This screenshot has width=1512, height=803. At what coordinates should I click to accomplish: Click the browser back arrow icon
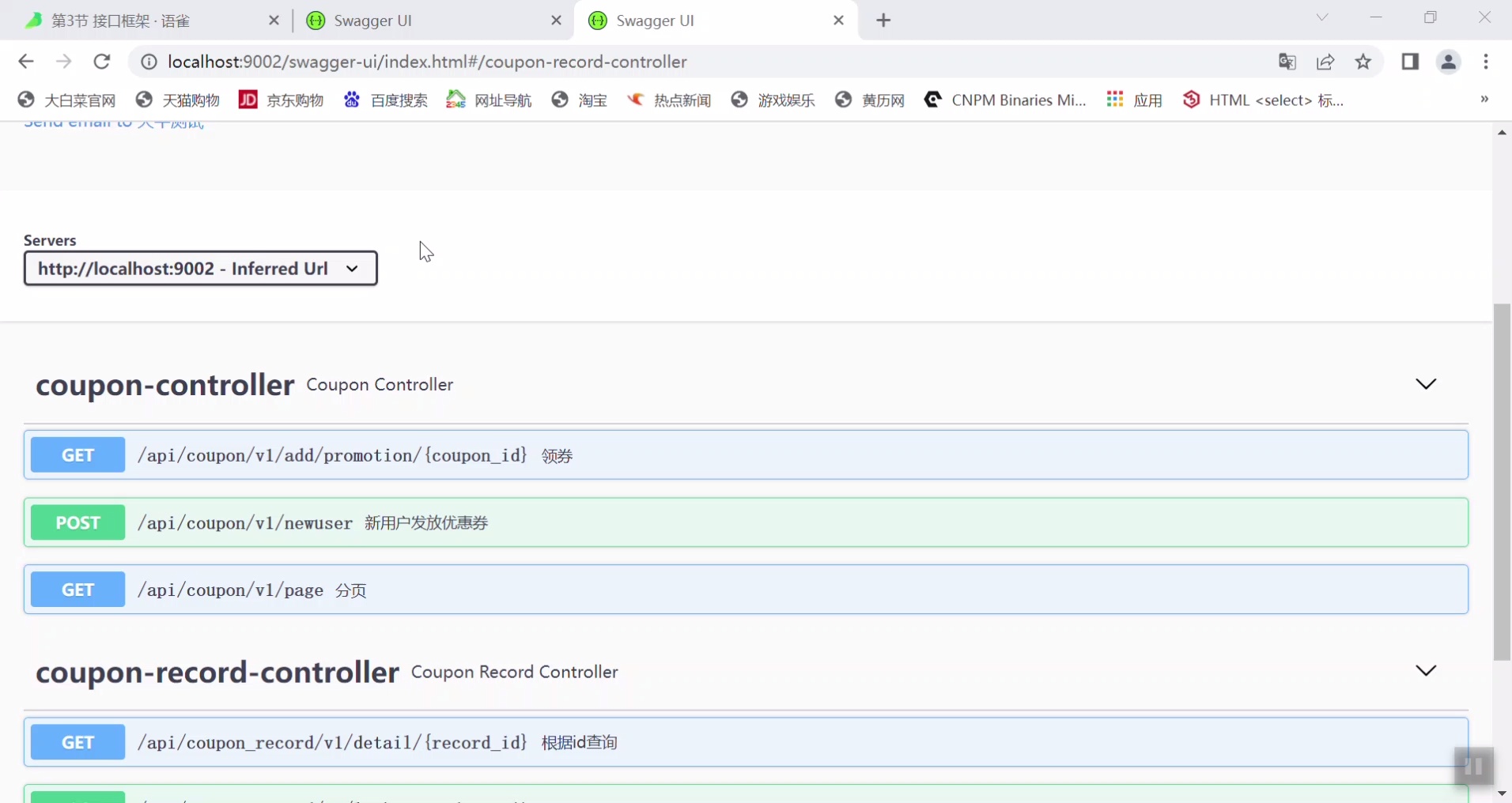tap(26, 62)
